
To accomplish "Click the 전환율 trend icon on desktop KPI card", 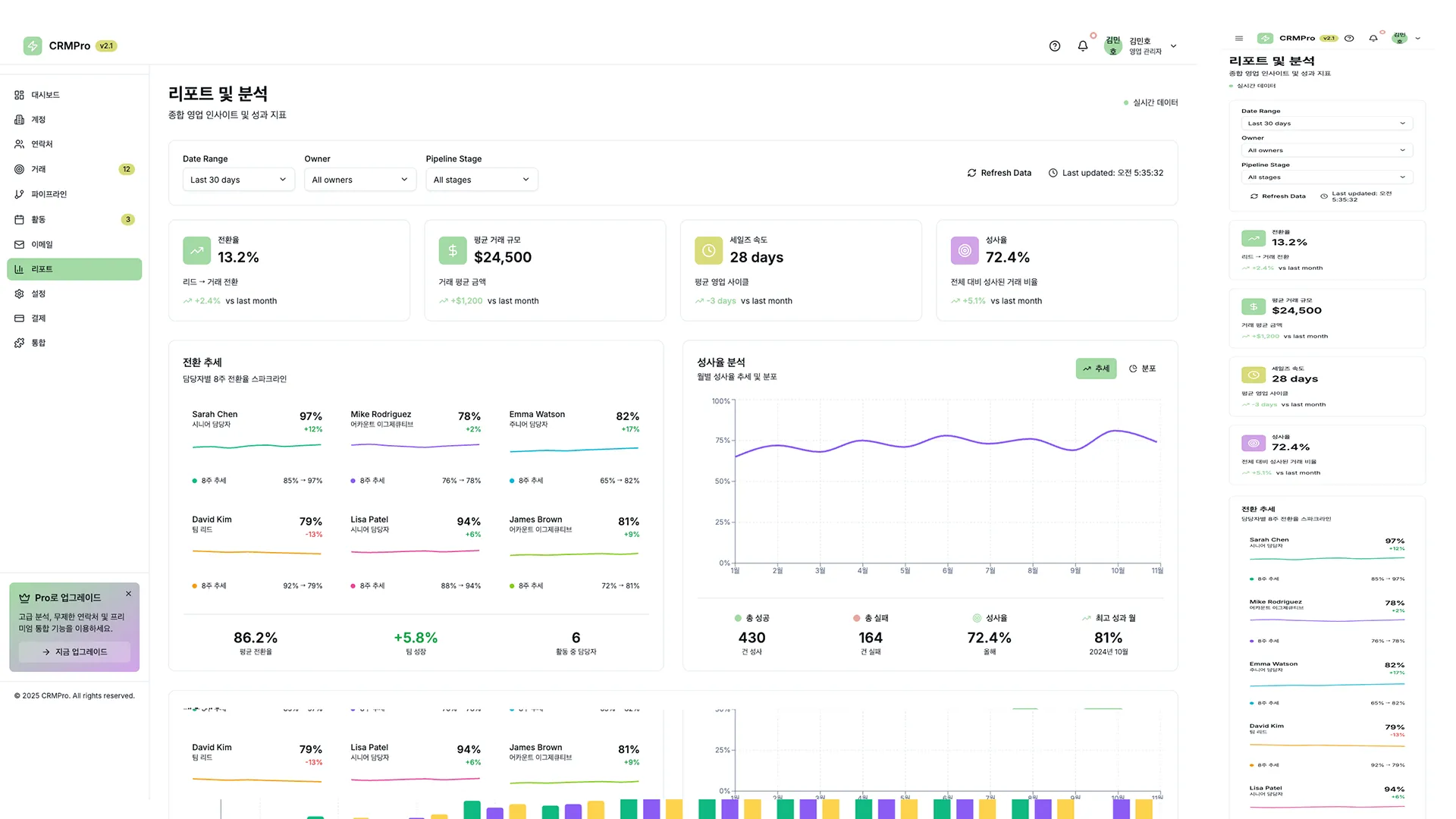I will pos(197,250).
